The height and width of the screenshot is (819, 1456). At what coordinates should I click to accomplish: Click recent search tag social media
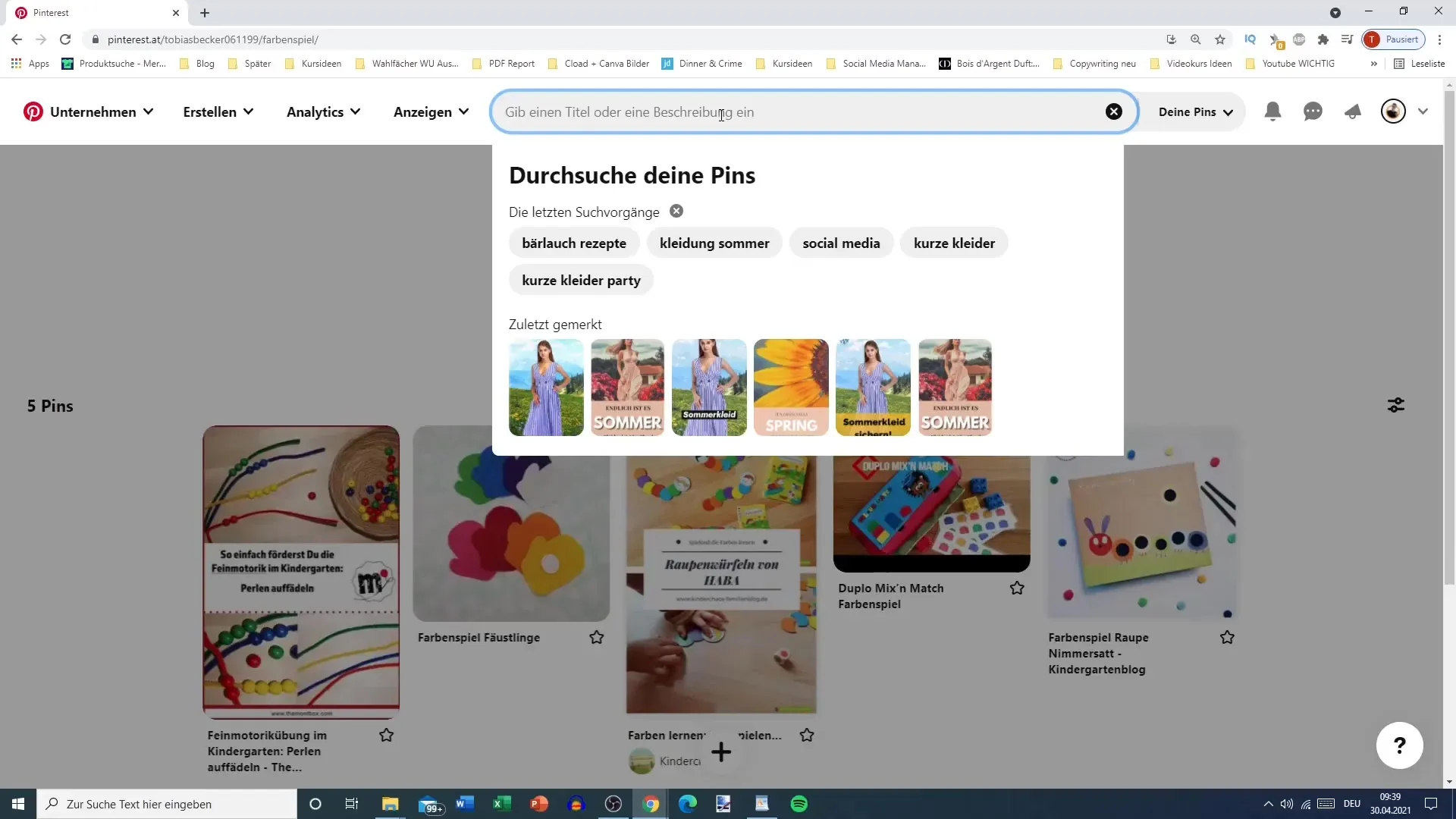pos(841,243)
